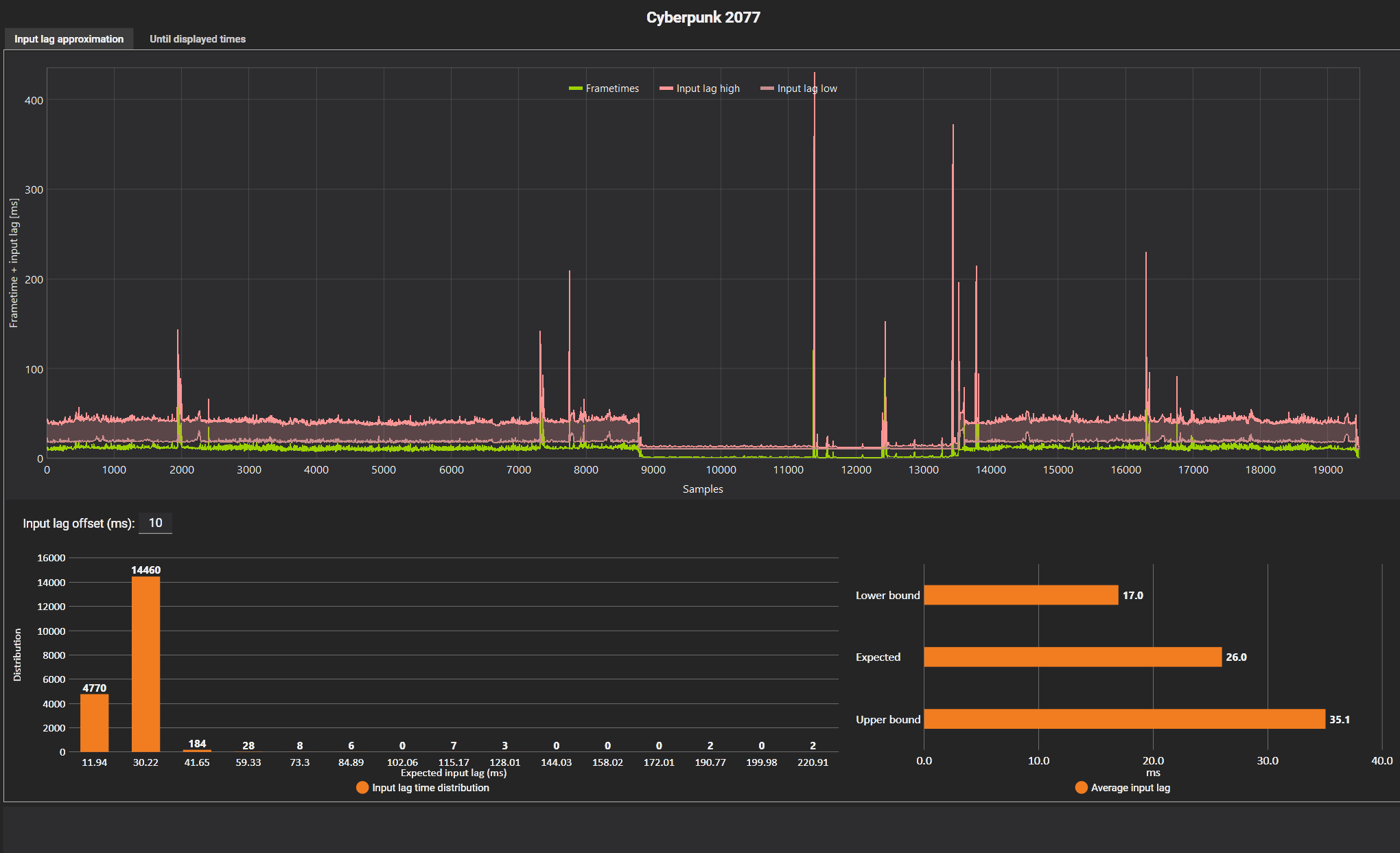This screenshot has width=1400, height=853.
Task: Click the tallest histogram bar labeled 14460
Action: coord(145,664)
